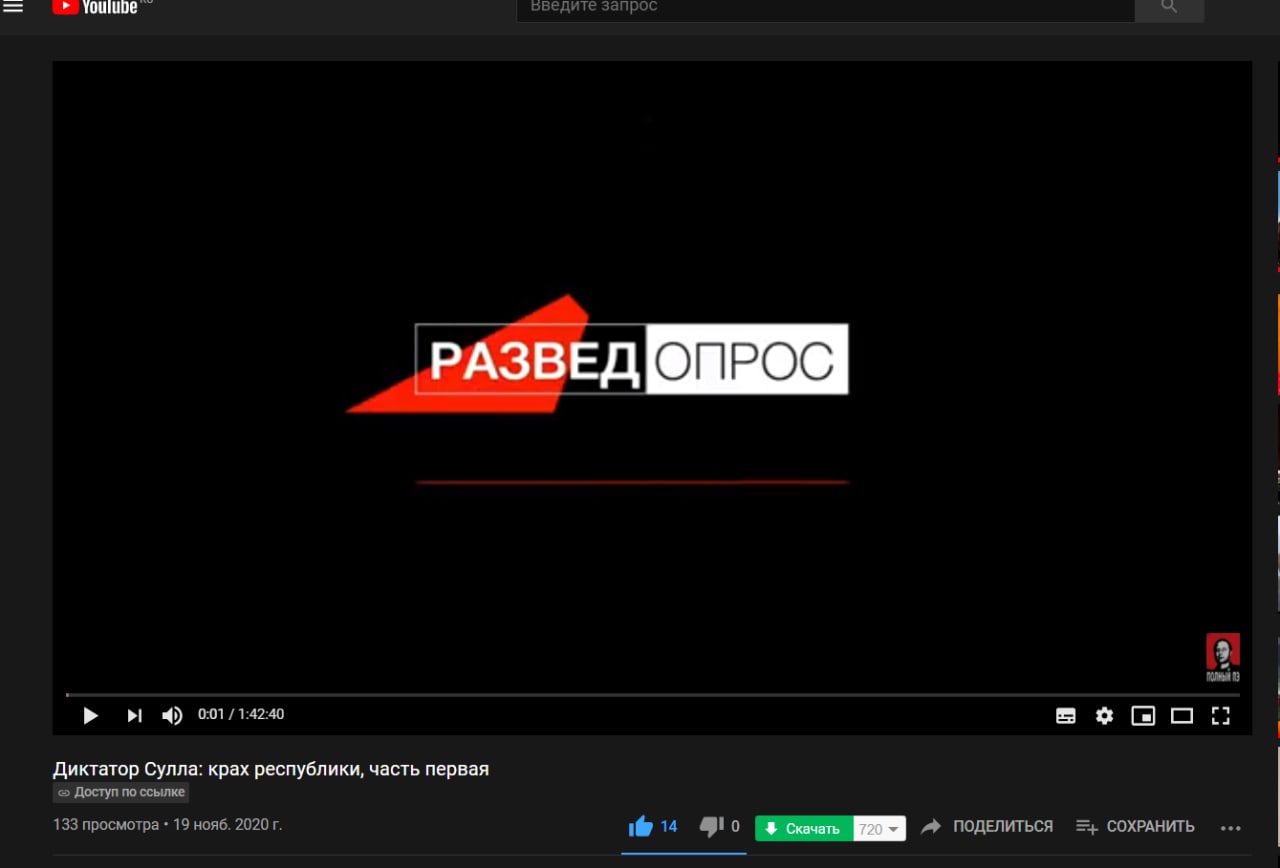Viewport: 1280px width, 868px height.
Task: Click ПОДЕЛИТЬСЯ share button
Action: 986,827
